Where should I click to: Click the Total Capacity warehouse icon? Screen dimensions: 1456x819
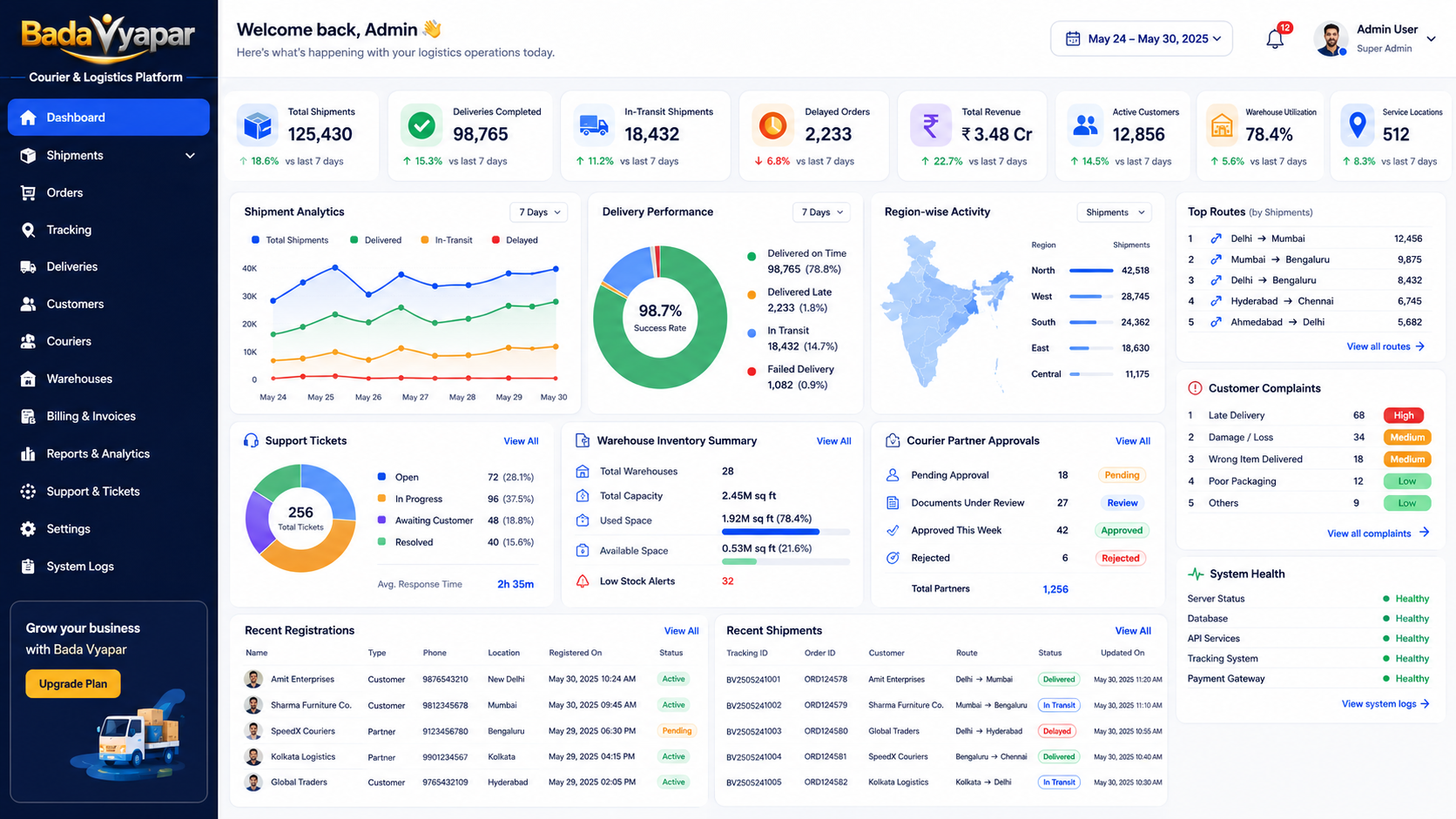583,496
